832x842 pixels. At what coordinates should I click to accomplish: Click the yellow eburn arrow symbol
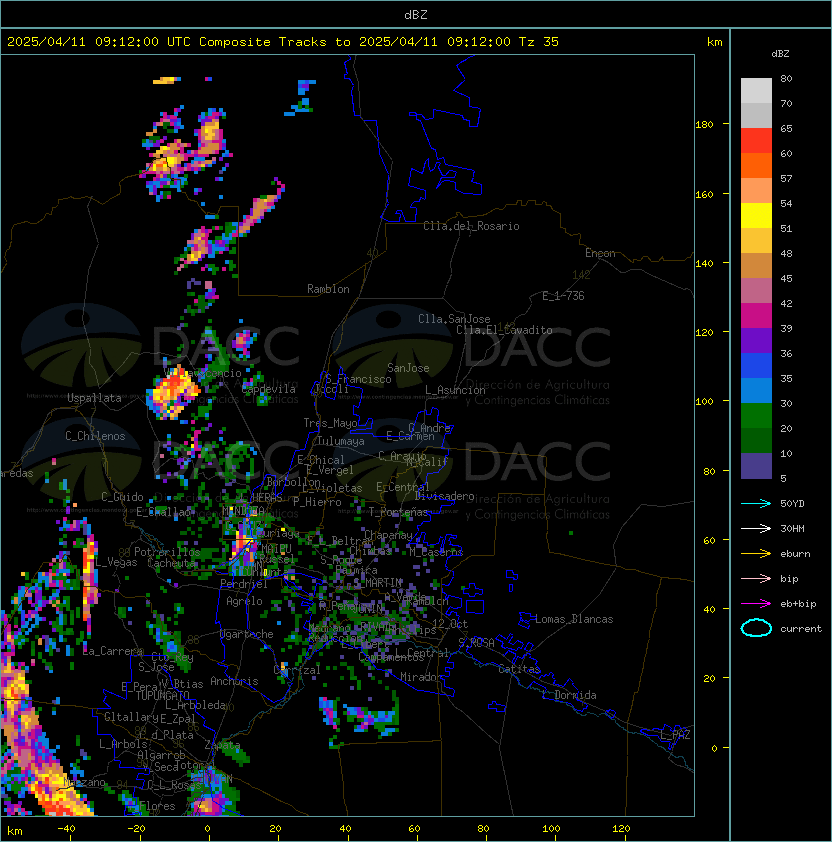[x=756, y=554]
